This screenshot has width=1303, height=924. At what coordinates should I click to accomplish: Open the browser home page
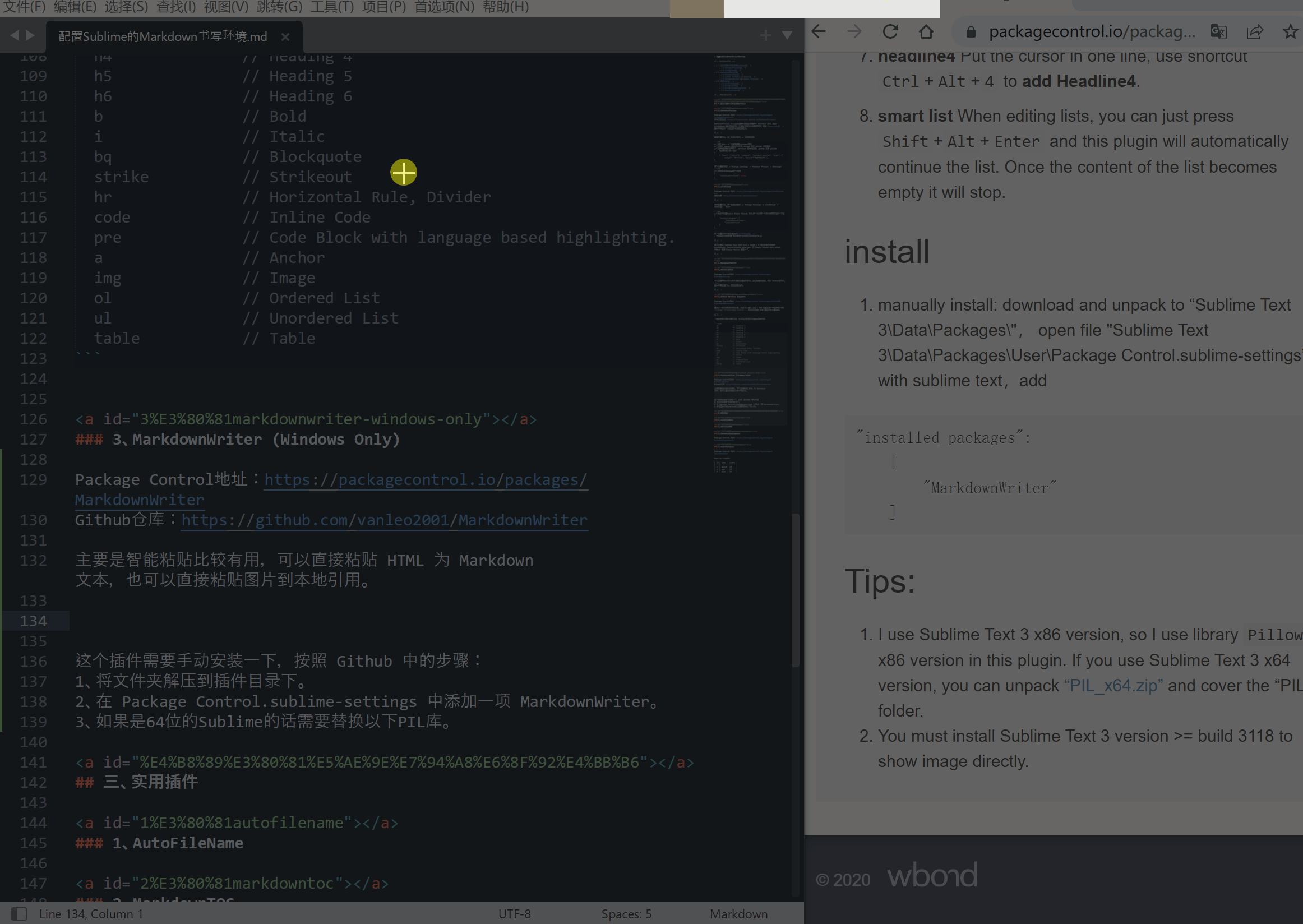point(926,32)
